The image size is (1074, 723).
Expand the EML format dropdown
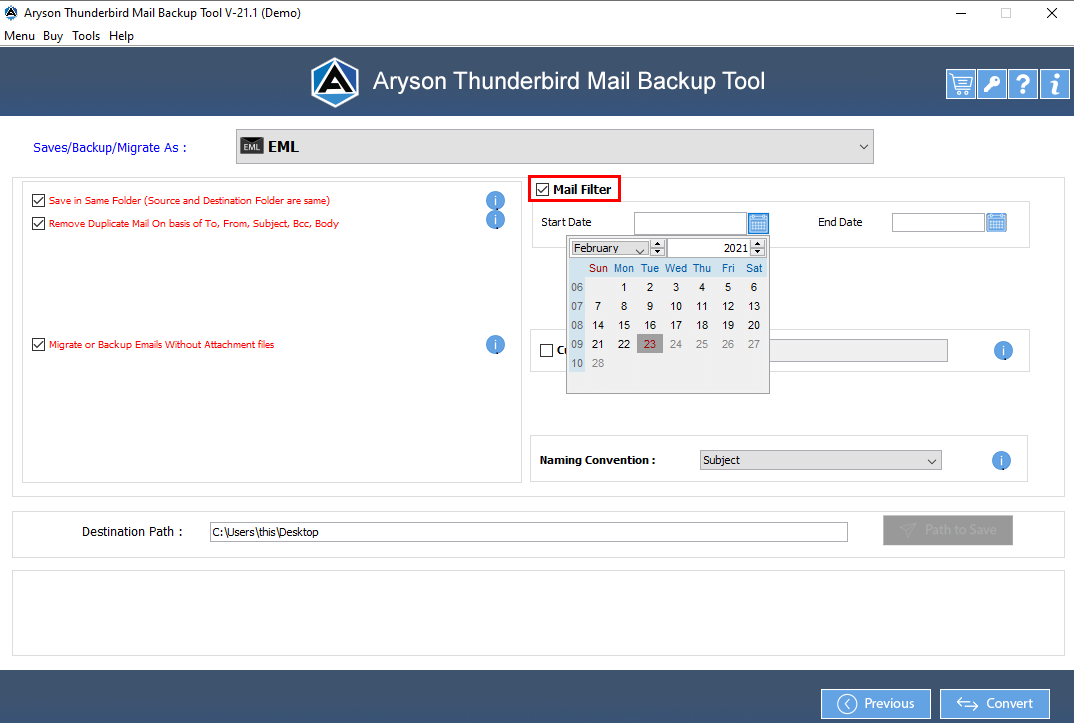click(x=555, y=147)
